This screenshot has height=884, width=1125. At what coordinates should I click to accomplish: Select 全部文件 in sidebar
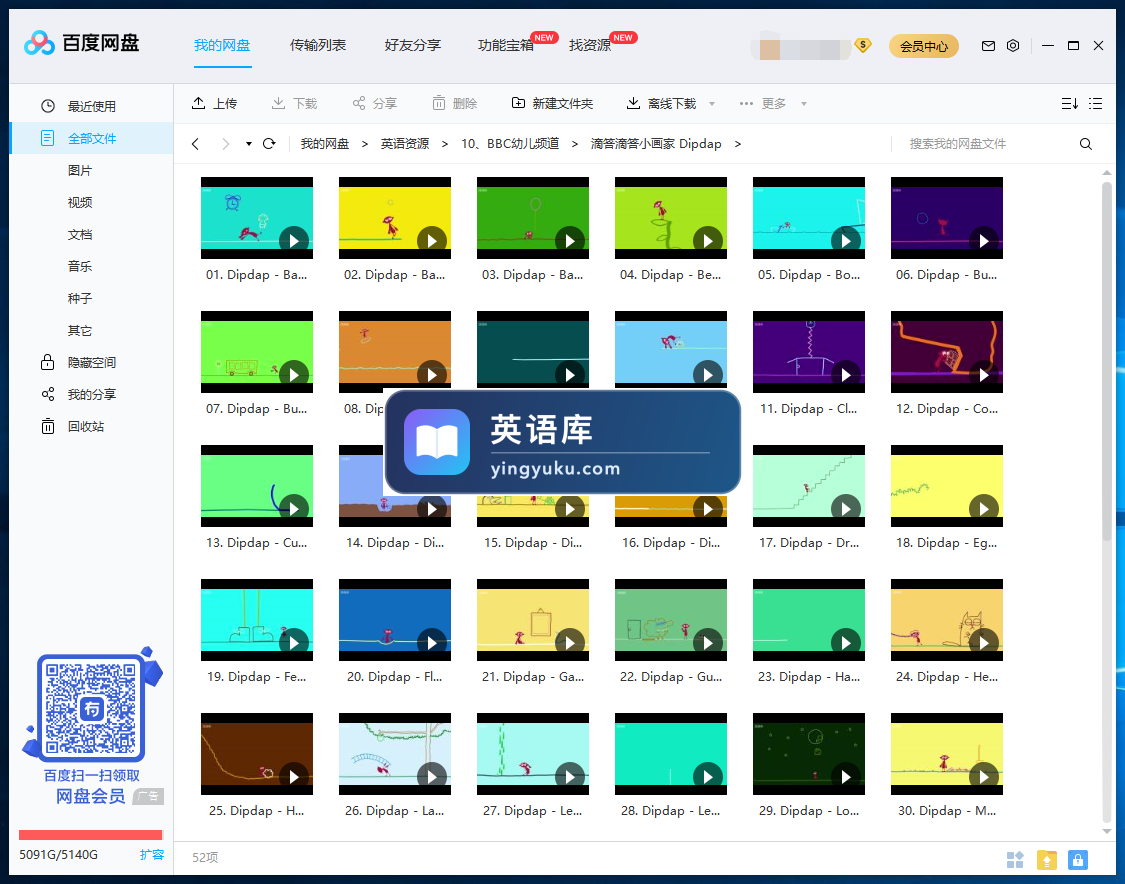(91, 138)
